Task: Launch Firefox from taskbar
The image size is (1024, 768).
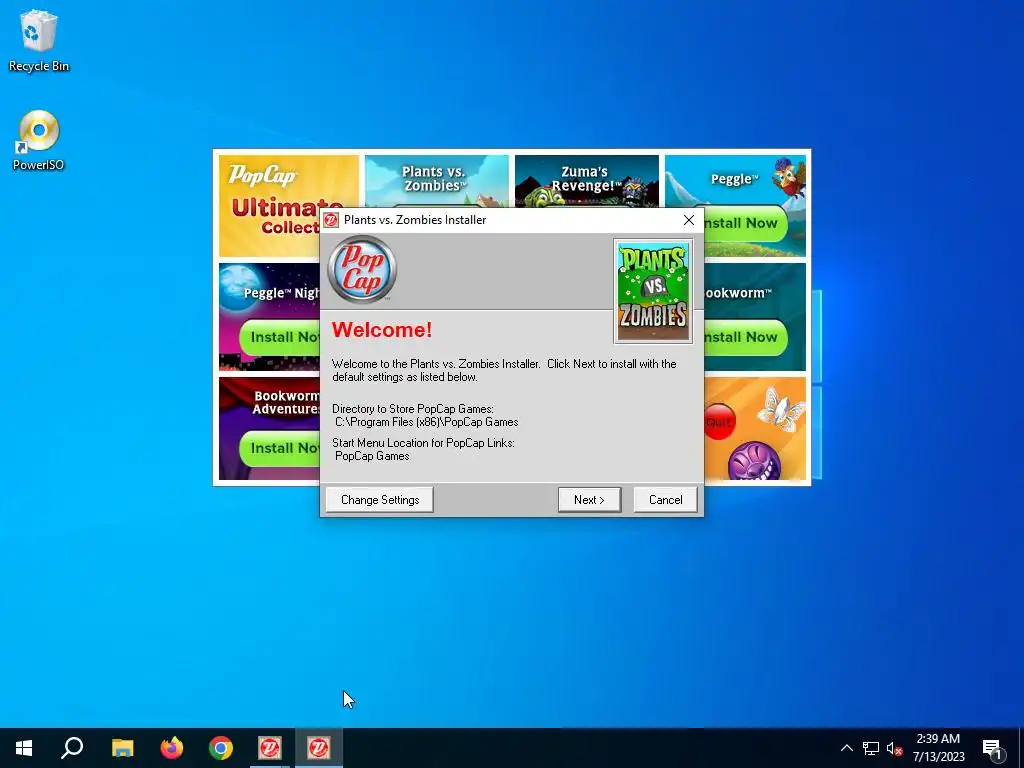Action: pos(172,748)
